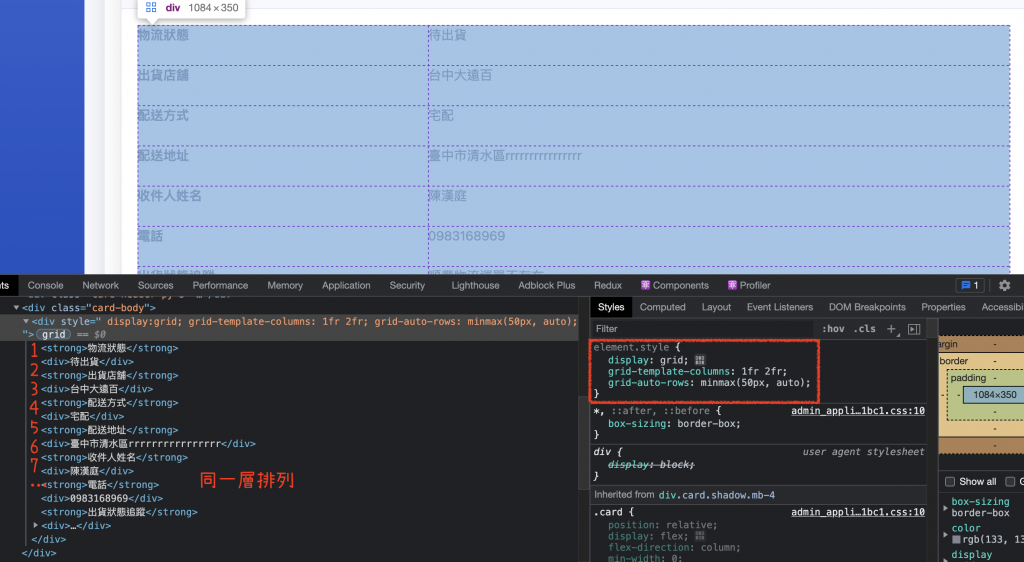The image size is (1024, 562).
Task: Open admin_appli…1bc1.css:10 link for box-sizing rule
Action: (x=857, y=411)
